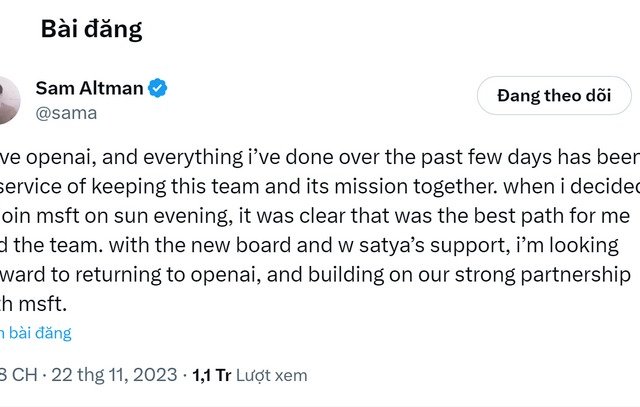
Task: Click the Lượt xem label
Action: point(272,375)
